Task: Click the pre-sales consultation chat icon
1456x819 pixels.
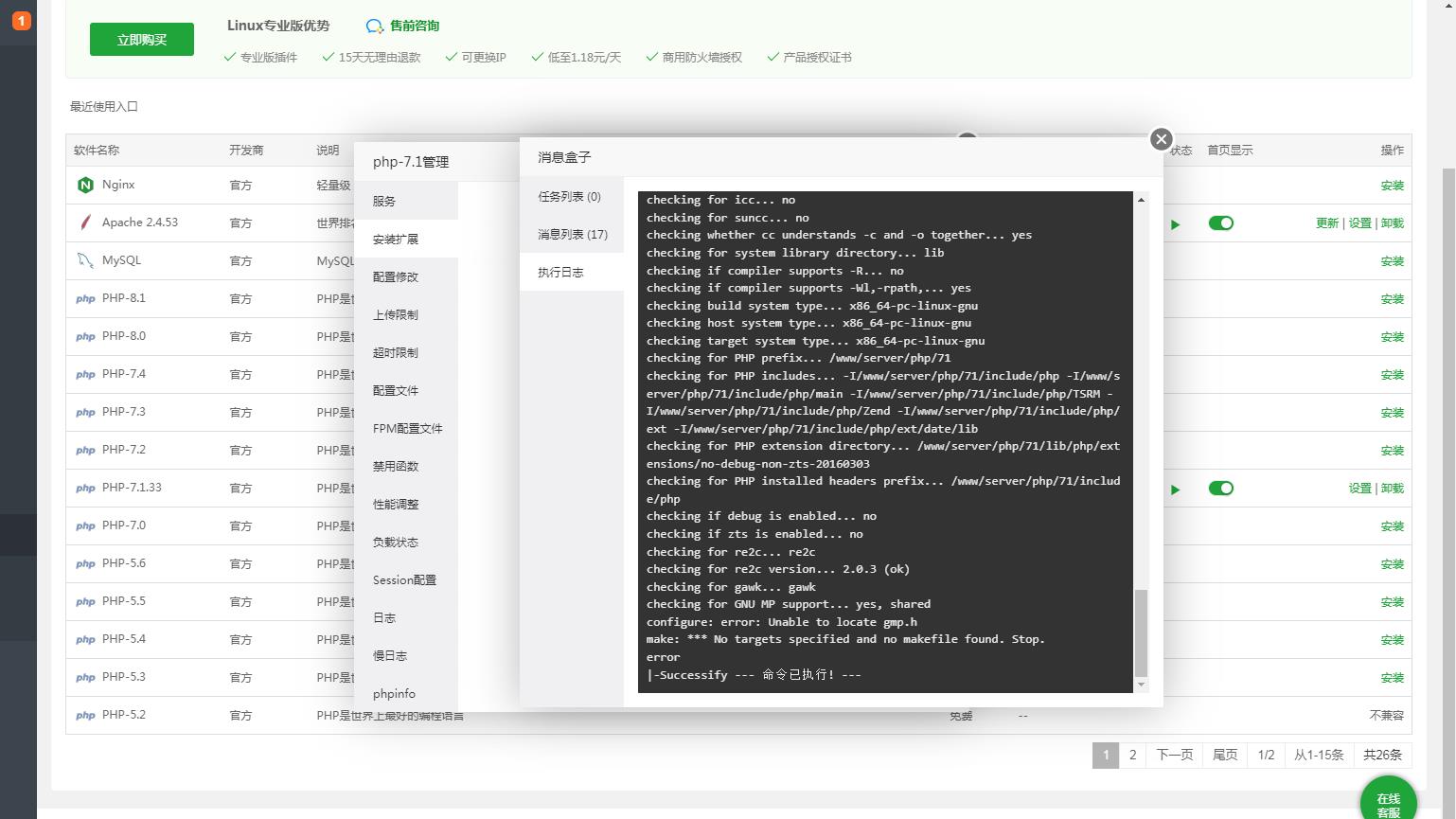Action: coord(375,27)
